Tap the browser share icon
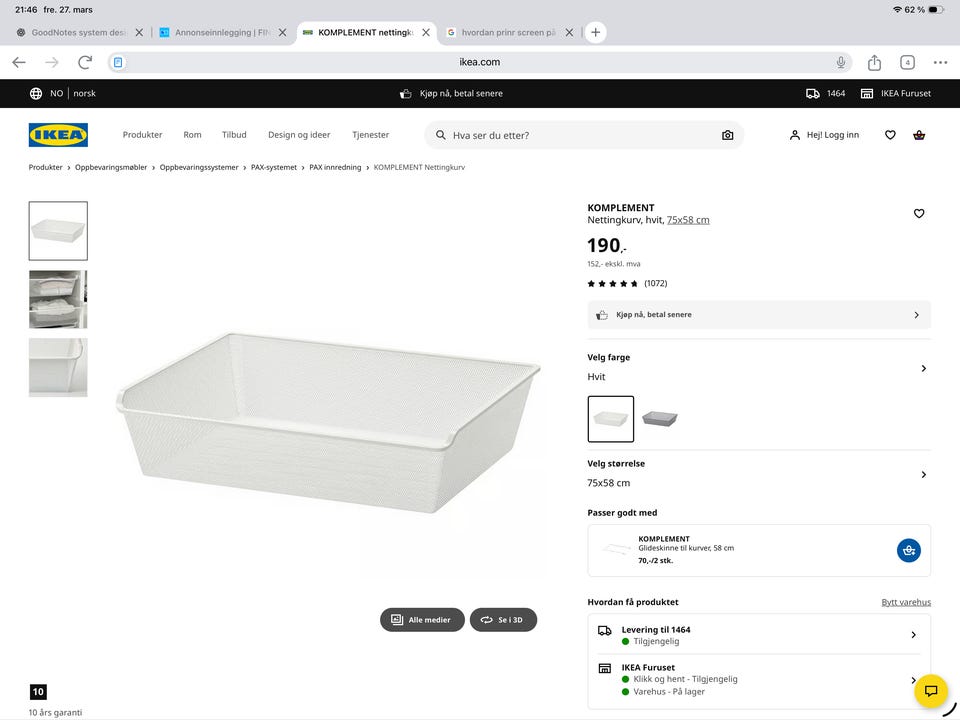The image size is (960, 720). pos(874,62)
